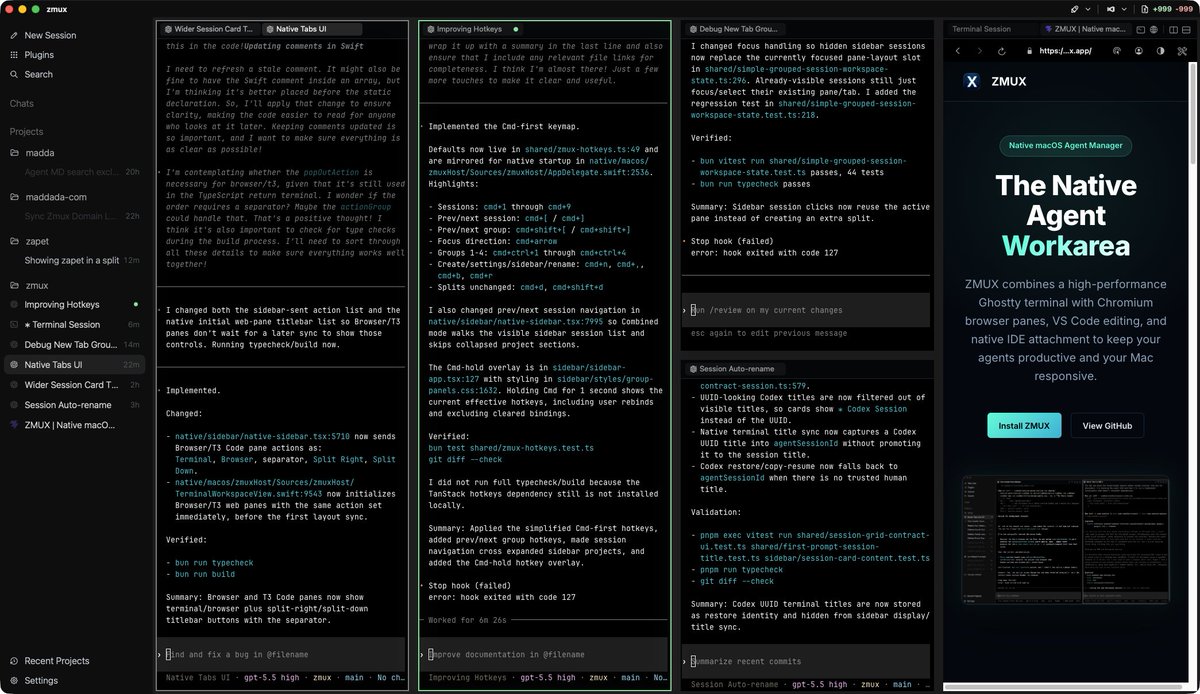Viewport: 1200px width, 694px height.
Task: Toggle the browser dark mode contrast icon
Action: (1160, 51)
